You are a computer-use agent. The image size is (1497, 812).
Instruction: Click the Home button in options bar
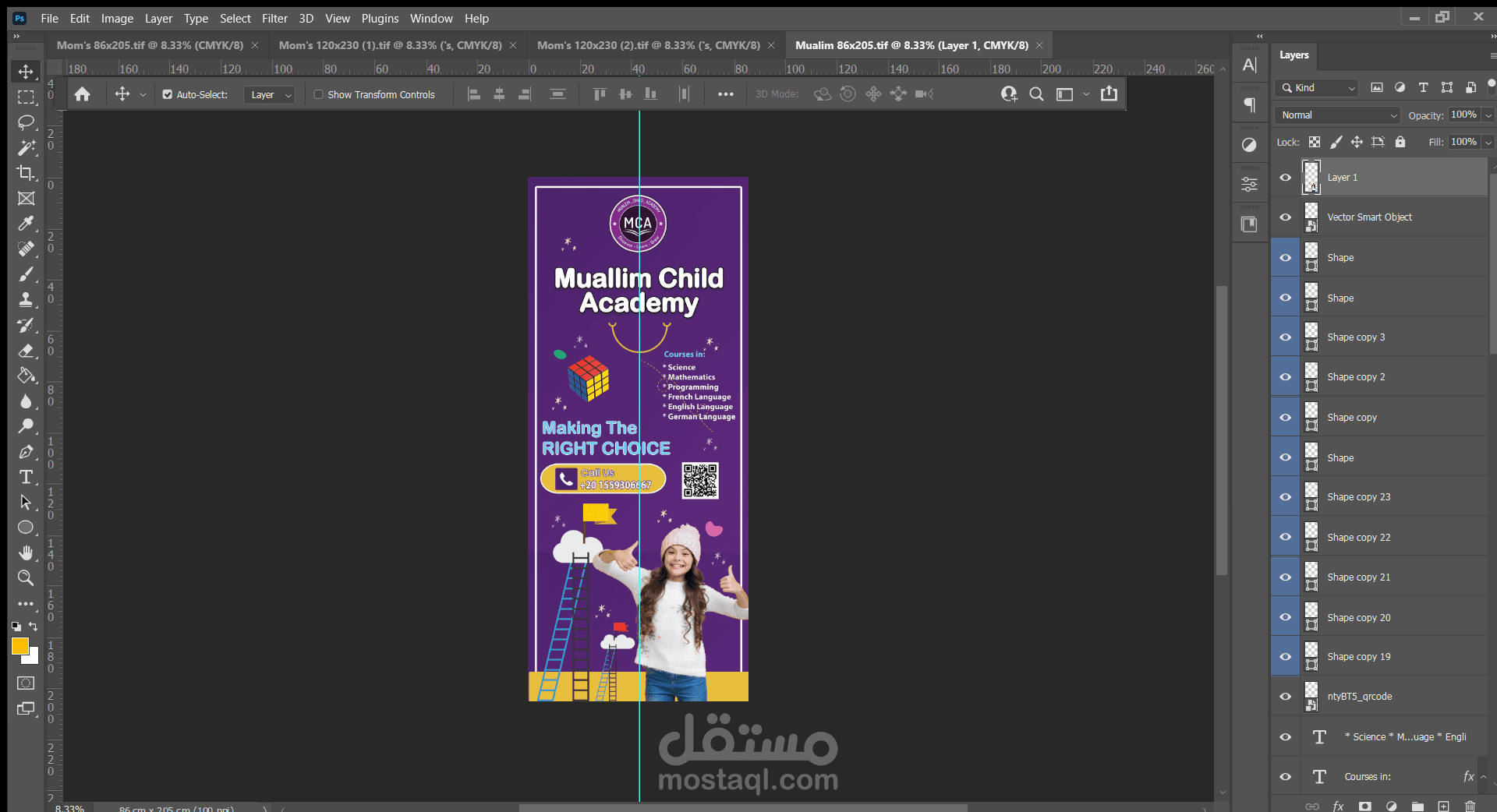pos(82,94)
